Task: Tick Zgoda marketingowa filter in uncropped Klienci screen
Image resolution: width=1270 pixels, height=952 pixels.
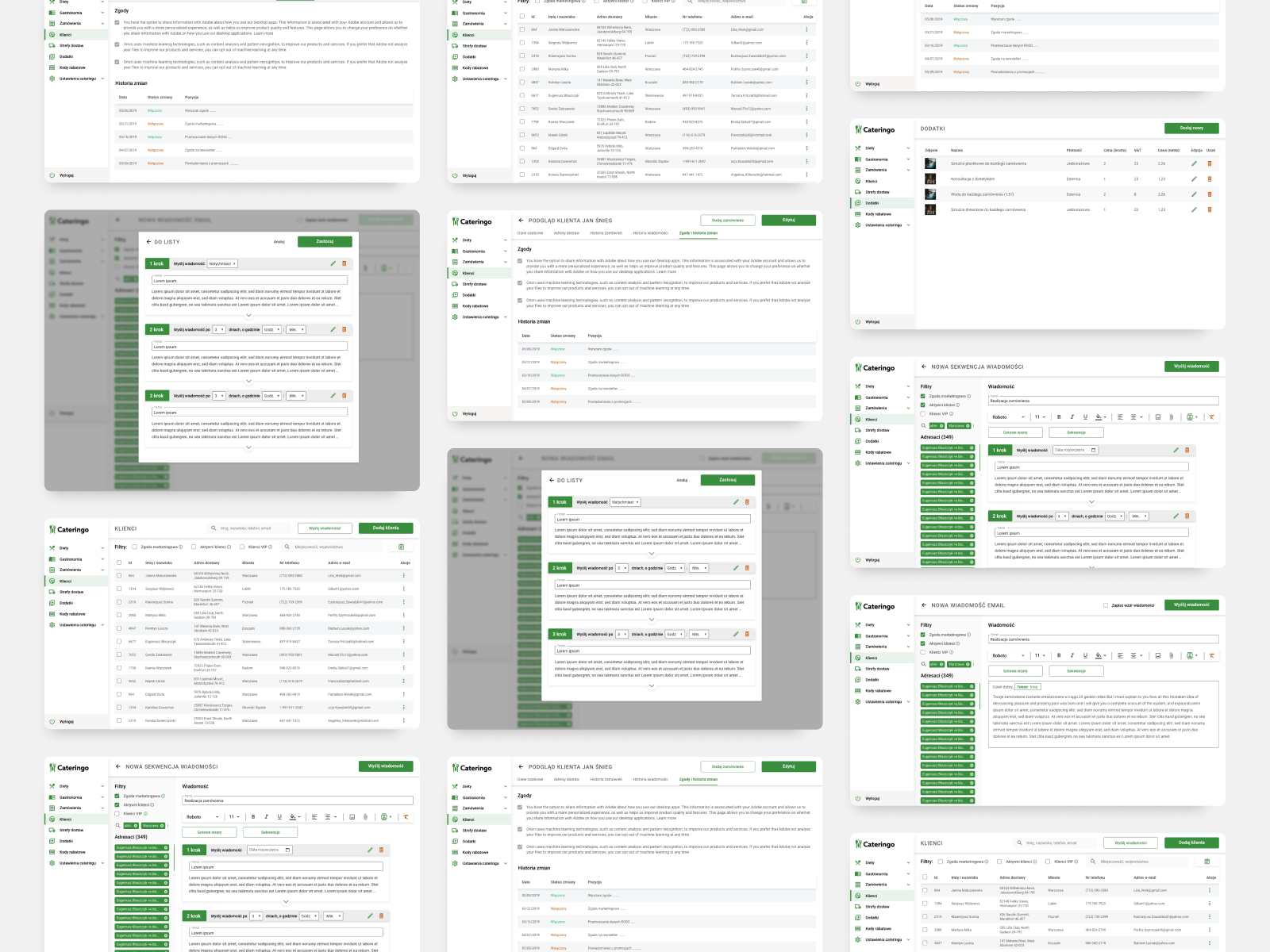Action: coord(135,547)
